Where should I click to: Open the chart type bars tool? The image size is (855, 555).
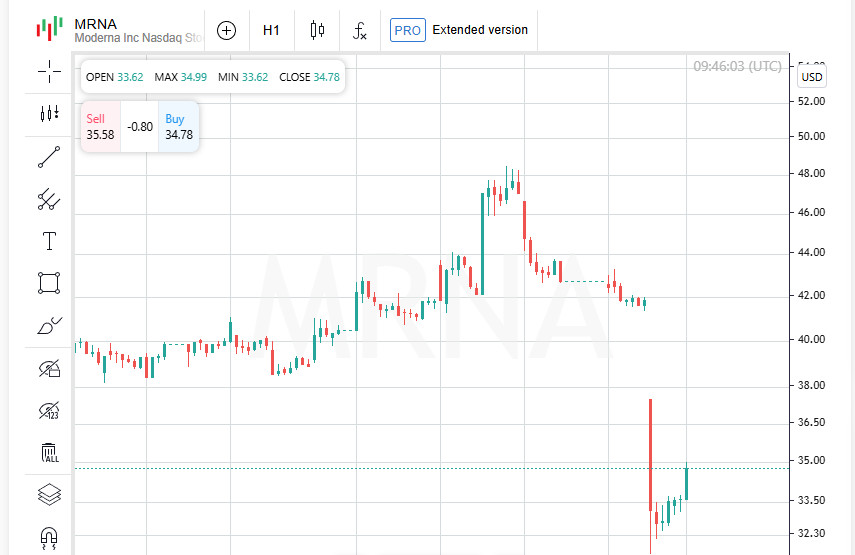[49, 113]
